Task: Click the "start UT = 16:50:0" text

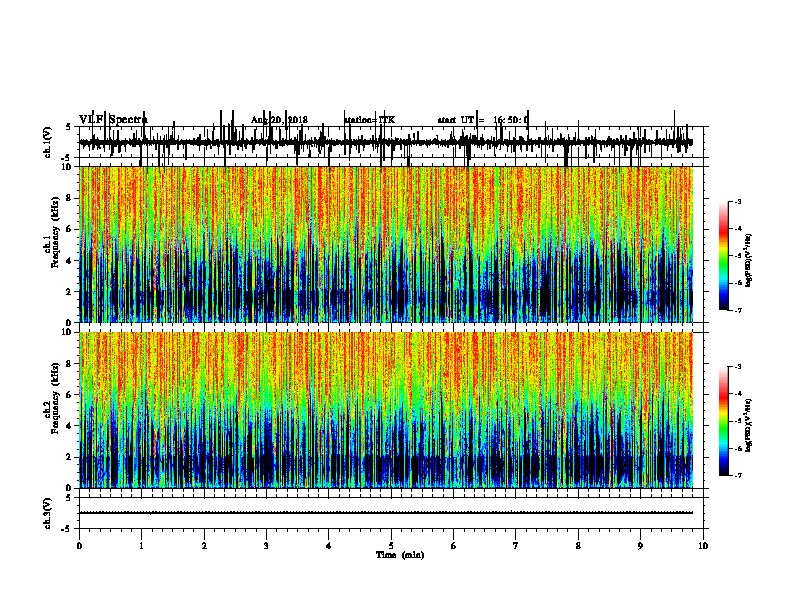Action: pos(483,120)
